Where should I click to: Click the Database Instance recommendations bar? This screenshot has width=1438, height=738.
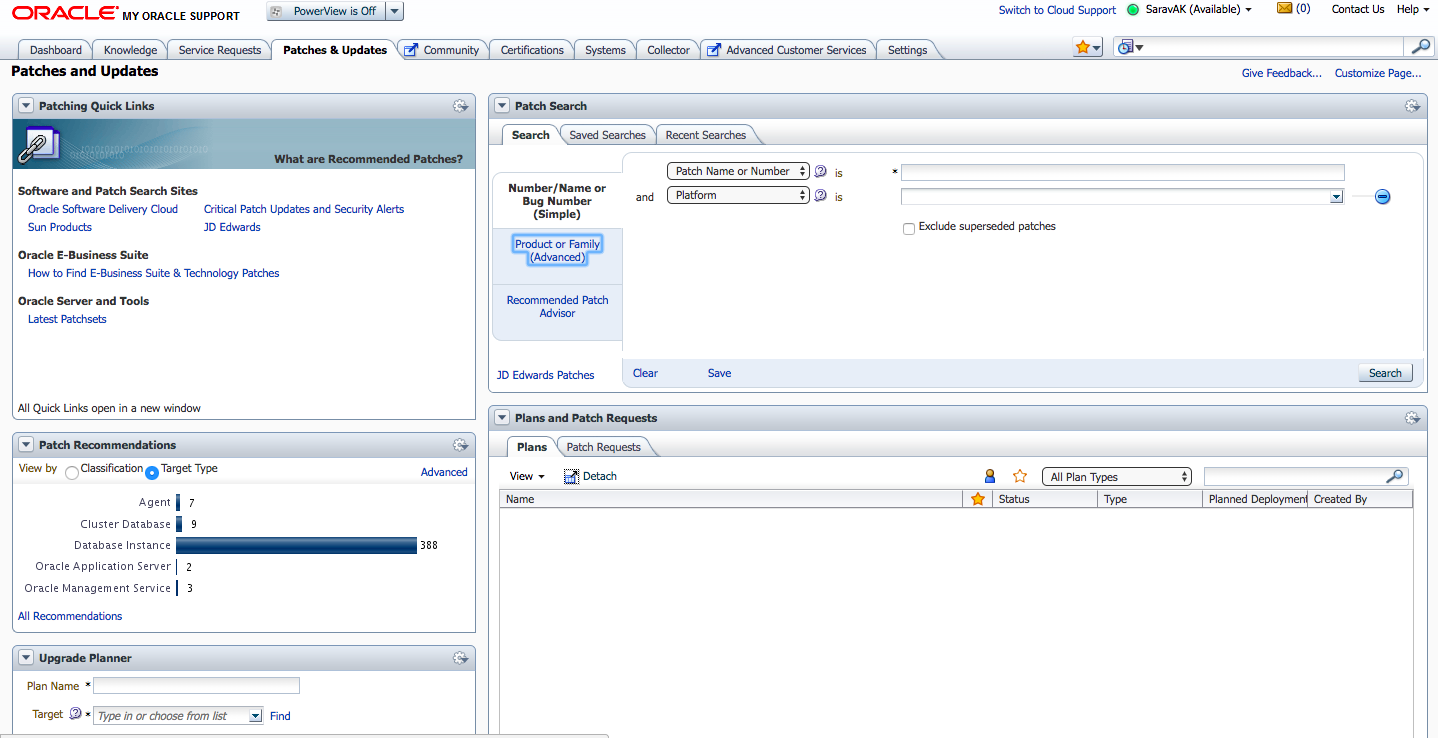(x=297, y=545)
